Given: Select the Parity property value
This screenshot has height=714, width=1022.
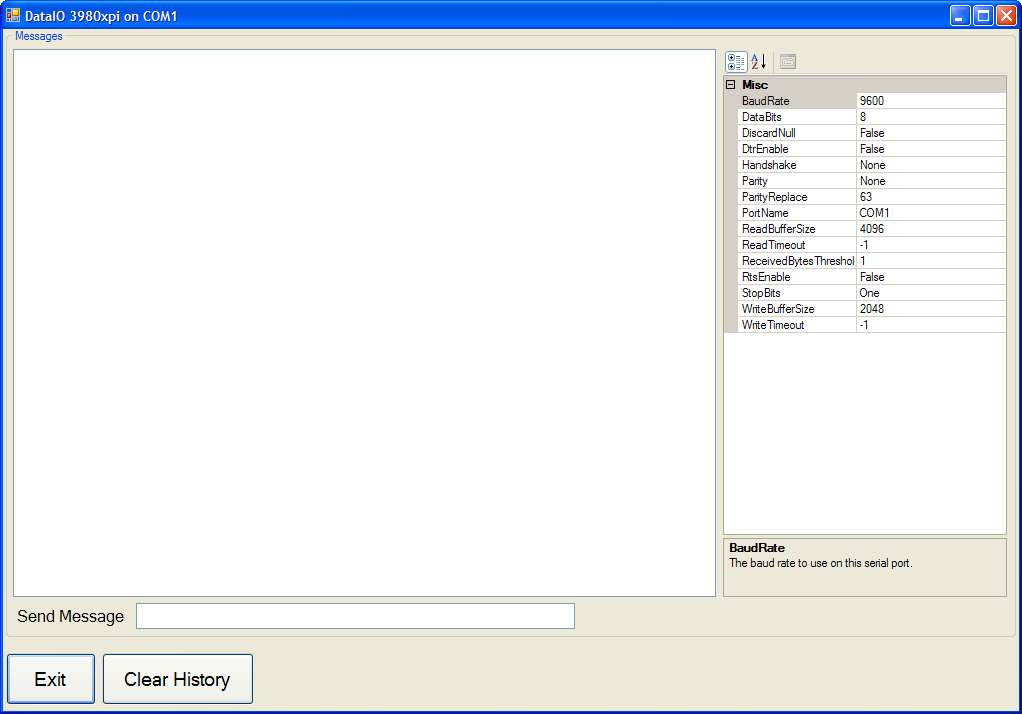Looking at the screenshot, I should click(x=931, y=181).
